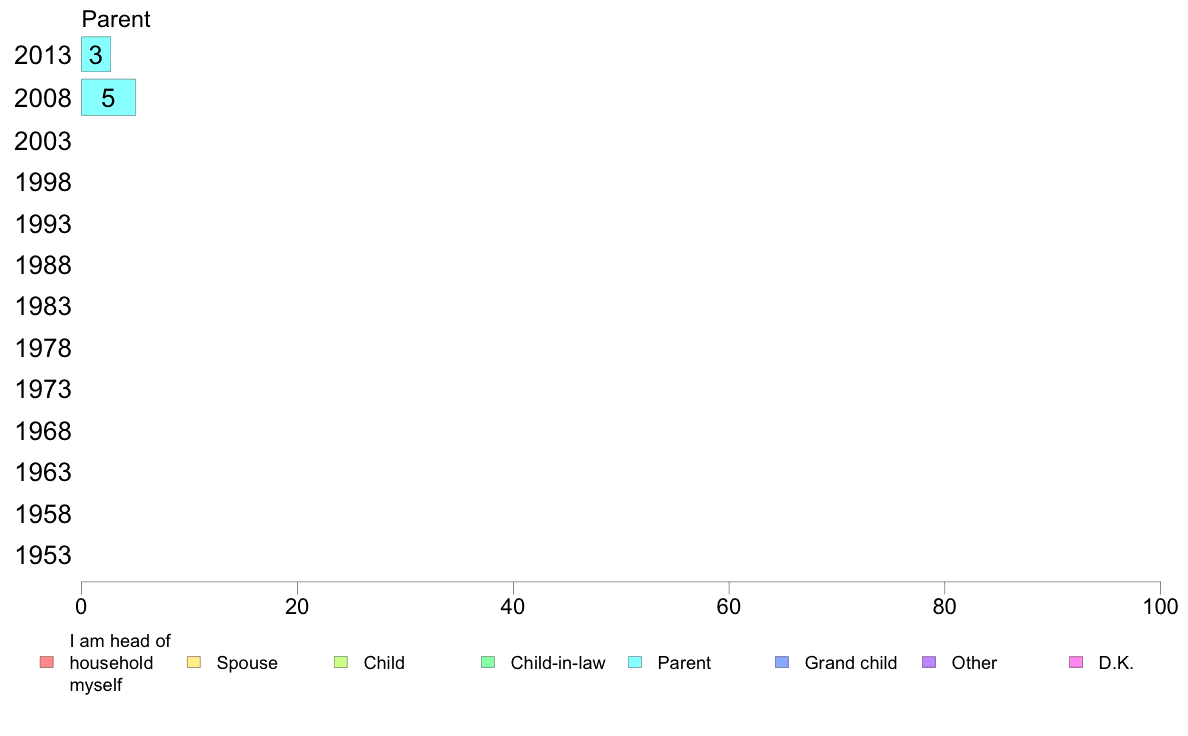
Task: Select the 1953 year label
Action: [43, 555]
